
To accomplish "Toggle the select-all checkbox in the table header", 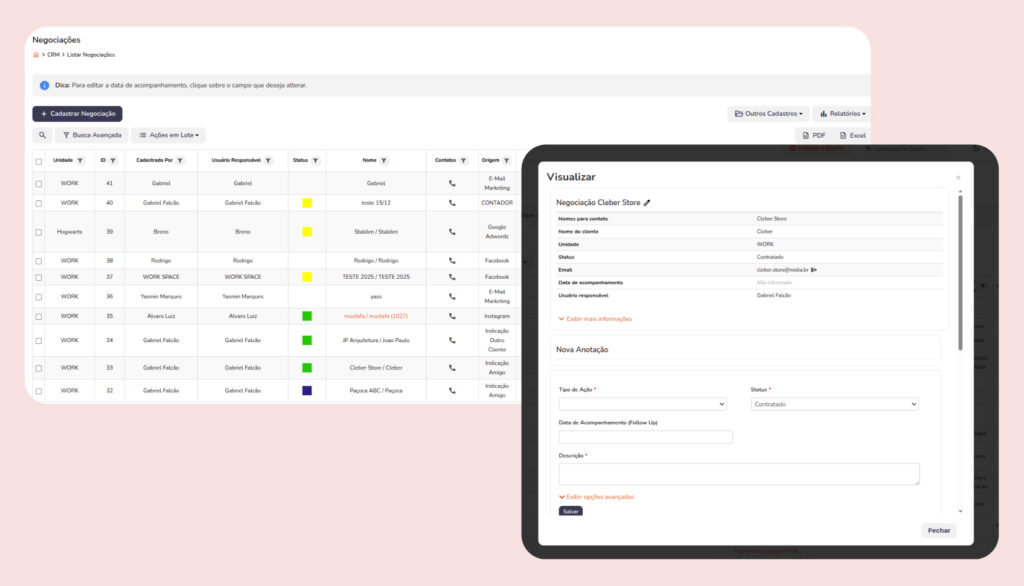I will coord(39,161).
